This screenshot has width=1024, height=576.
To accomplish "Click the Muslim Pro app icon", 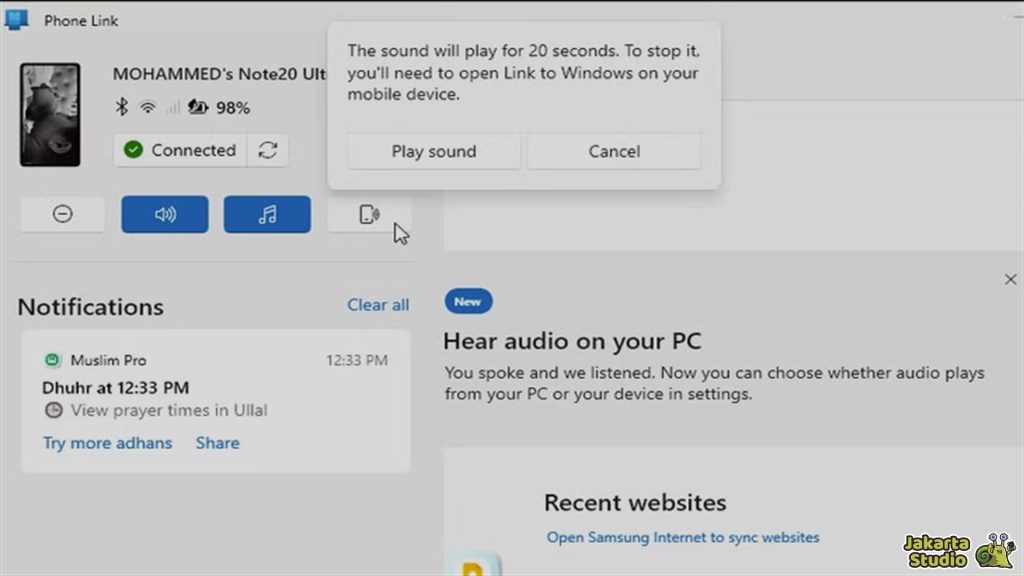I will [x=52, y=360].
